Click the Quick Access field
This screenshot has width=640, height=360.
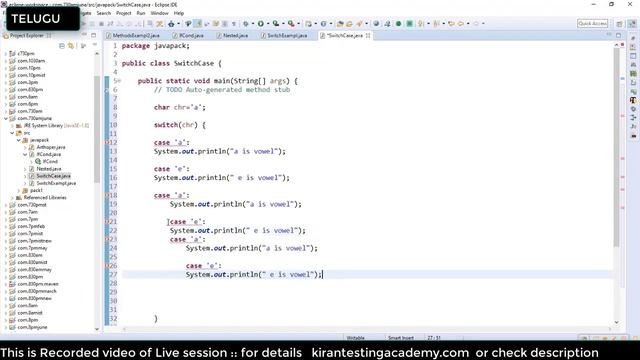593,24
